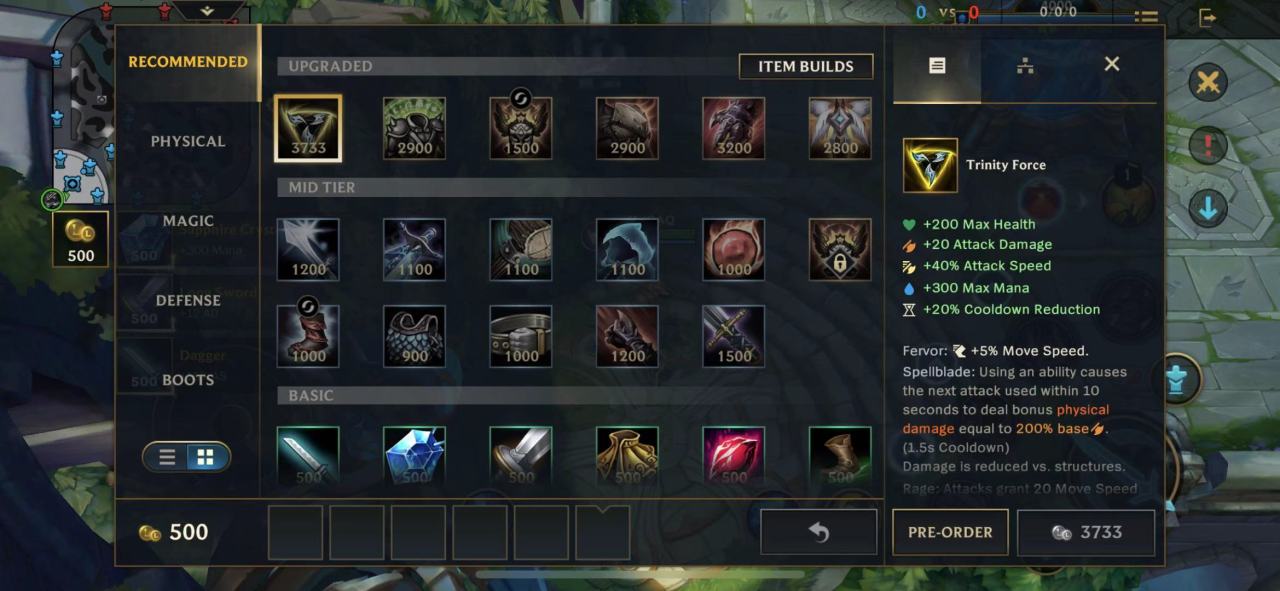
Task: Open the item build tree tab
Action: pos(1024,65)
